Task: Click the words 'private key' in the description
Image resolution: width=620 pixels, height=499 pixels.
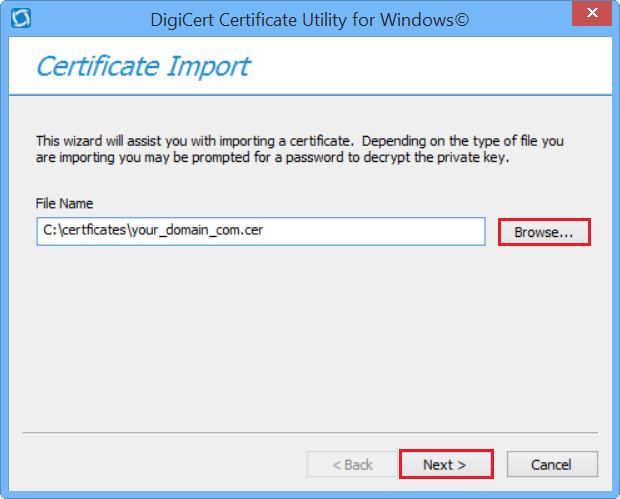Action: click(x=478, y=157)
